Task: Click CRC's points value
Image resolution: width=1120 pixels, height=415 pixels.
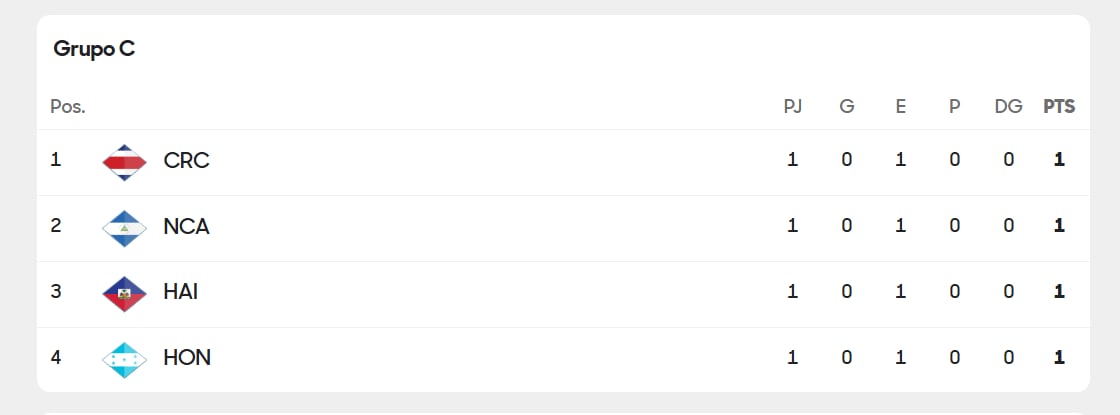Action: tap(1059, 160)
